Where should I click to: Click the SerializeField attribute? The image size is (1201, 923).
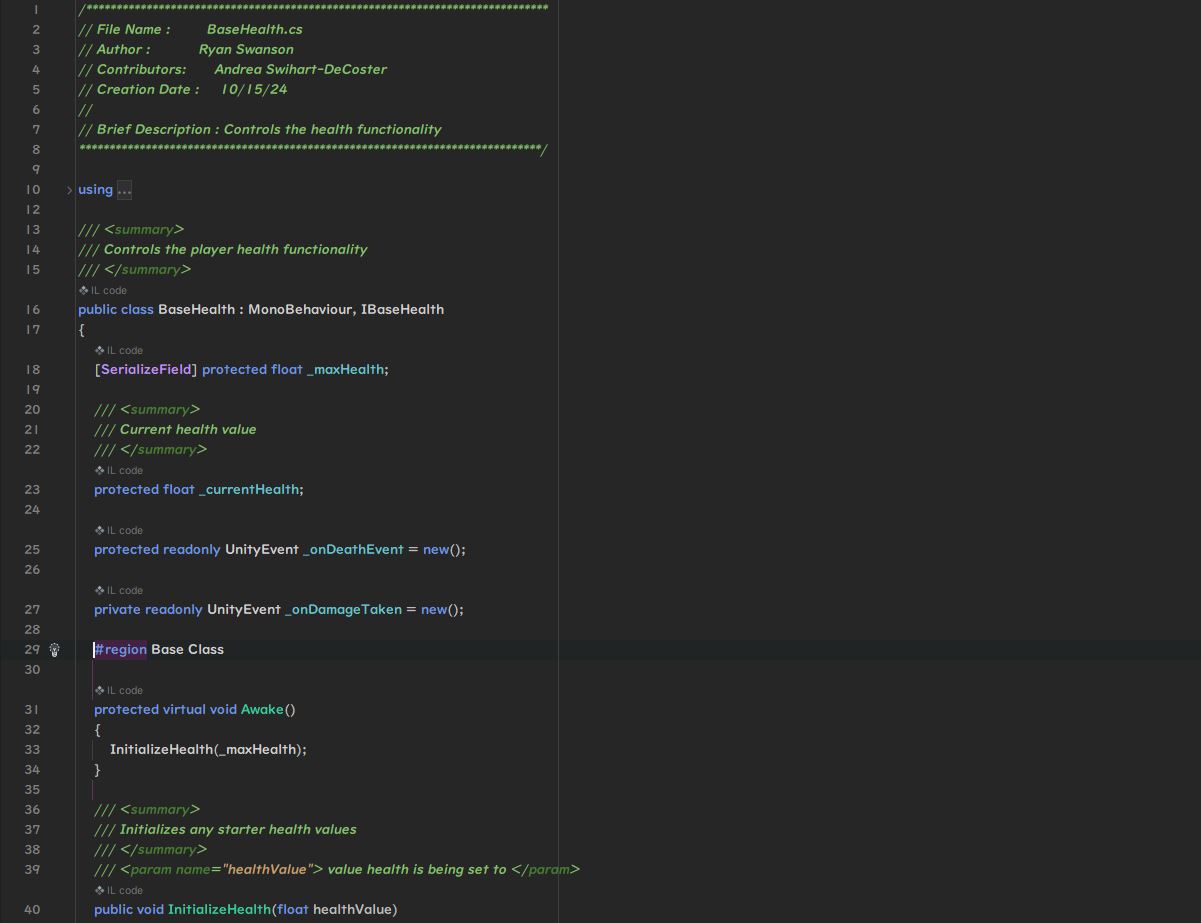[x=146, y=369]
